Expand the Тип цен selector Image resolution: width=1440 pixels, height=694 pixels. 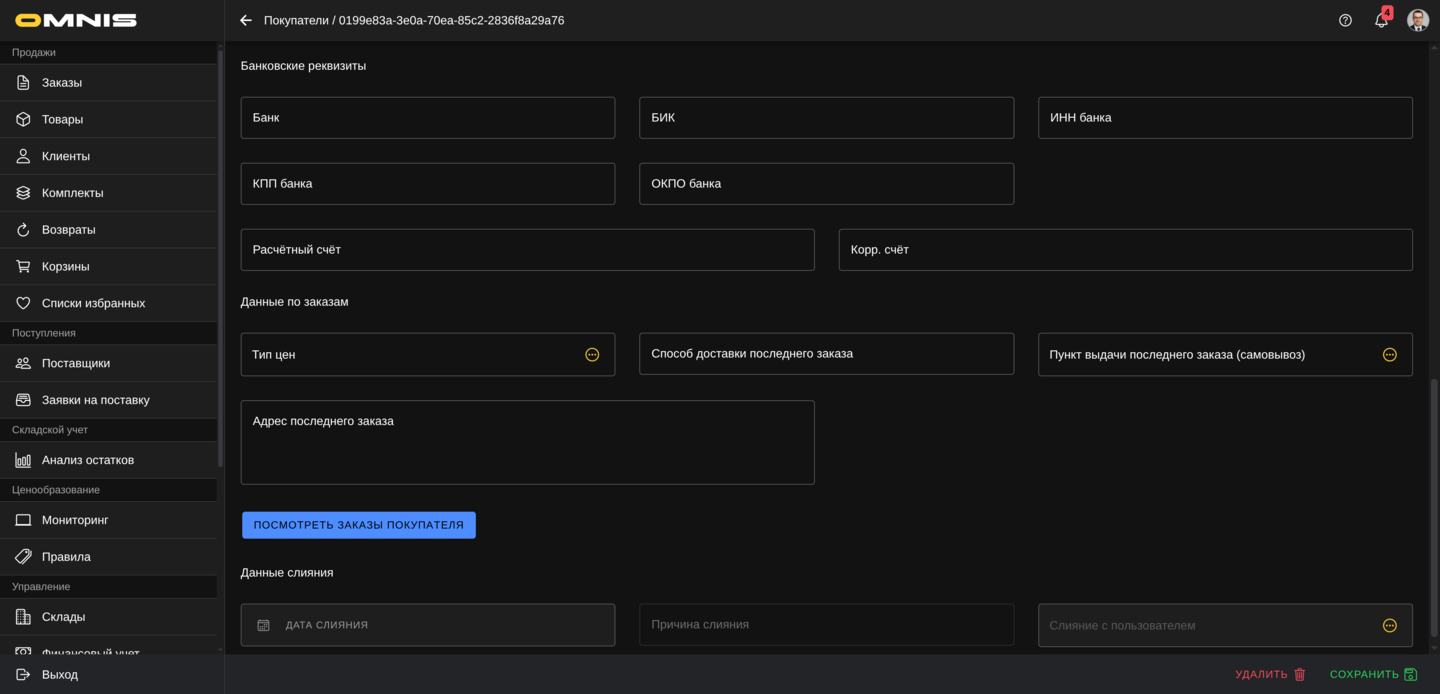pyautogui.click(x=592, y=355)
